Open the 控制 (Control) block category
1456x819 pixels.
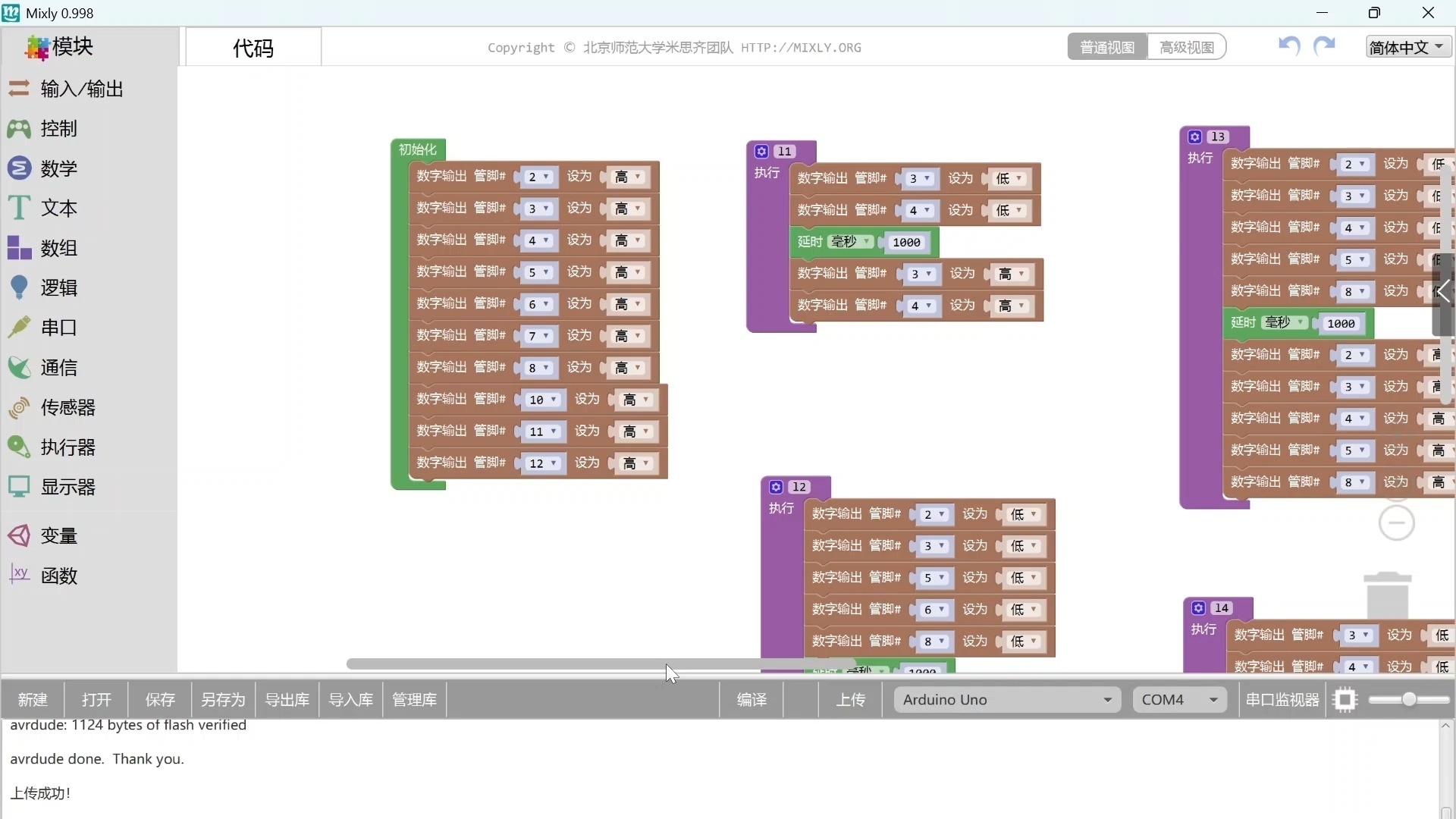click(x=58, y=129)
